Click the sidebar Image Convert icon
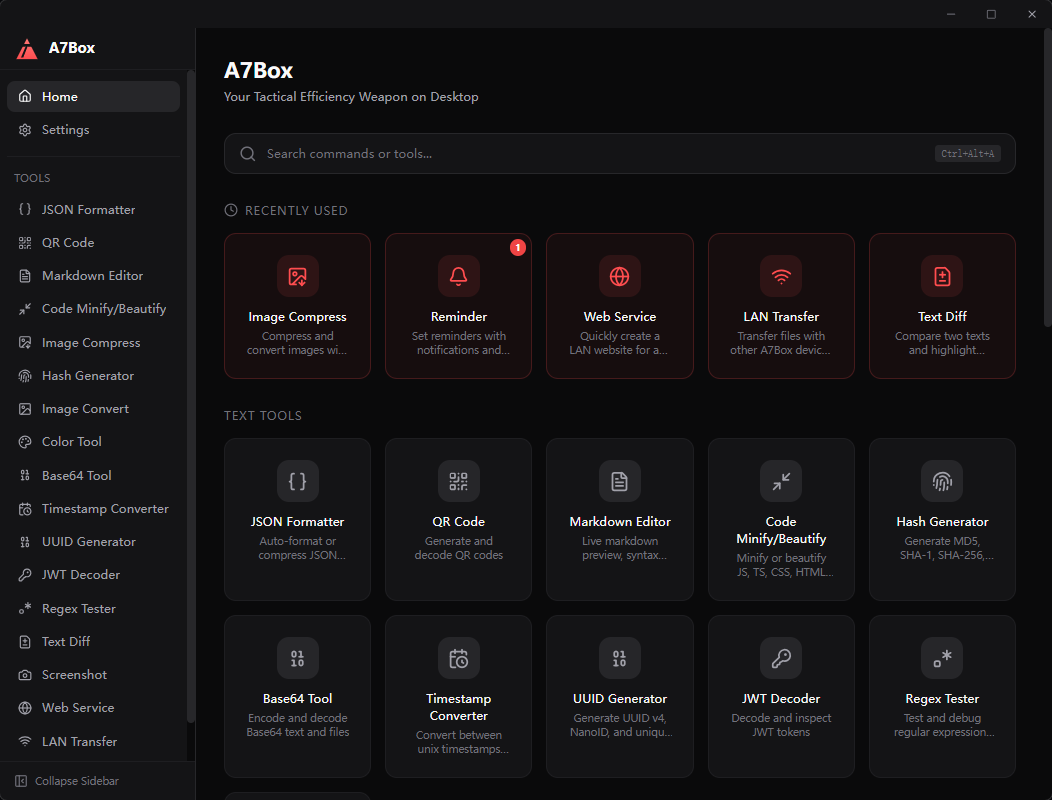This screenshot has width=1052, height=800. [25, 409]
